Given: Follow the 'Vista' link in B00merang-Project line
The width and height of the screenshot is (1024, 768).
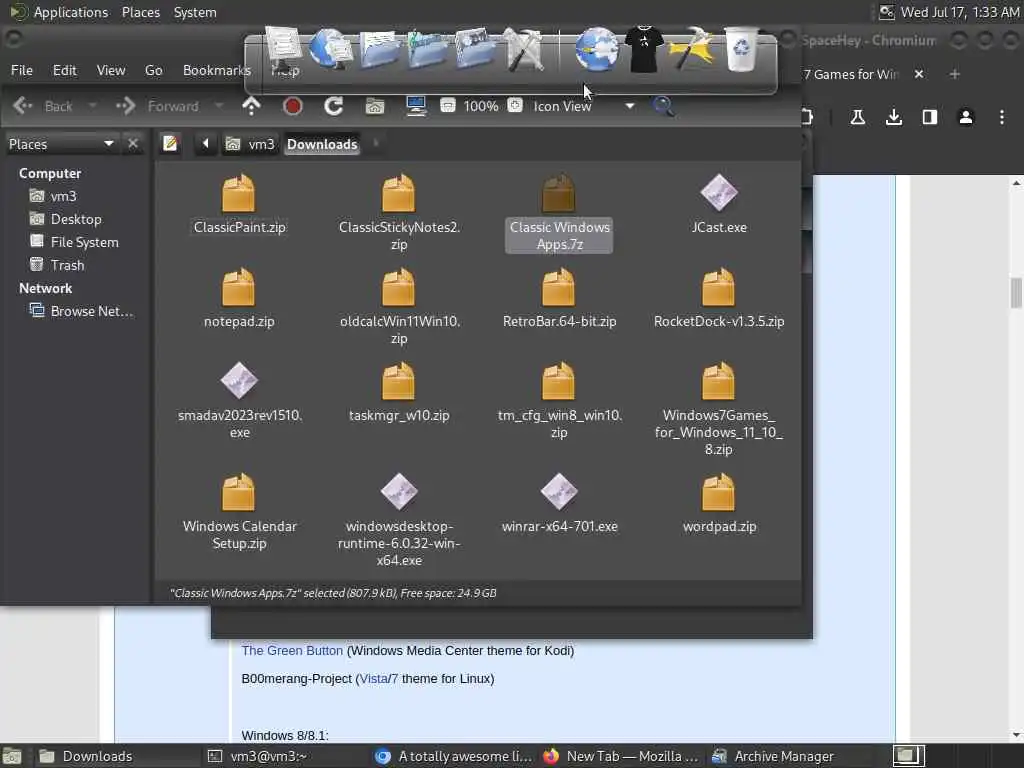Looking at the screenshot, I should 374,679.
